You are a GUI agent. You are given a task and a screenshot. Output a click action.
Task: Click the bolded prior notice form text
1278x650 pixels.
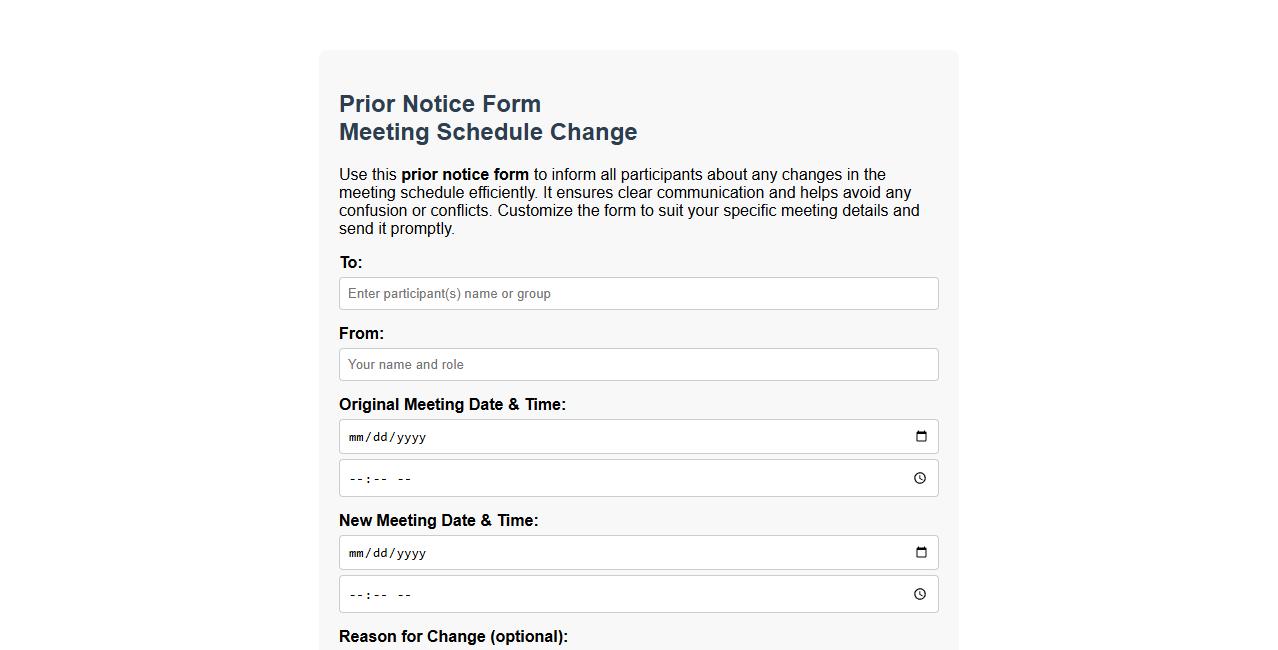tap(465, 174)
